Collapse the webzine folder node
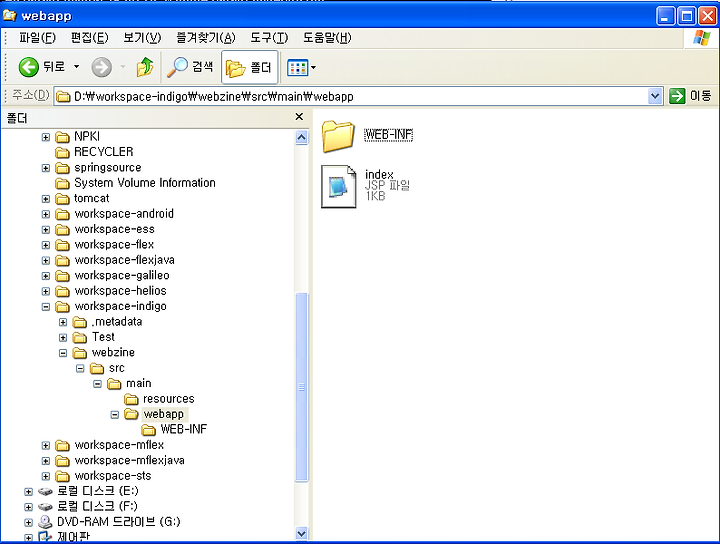 click(x=63, y=353)
